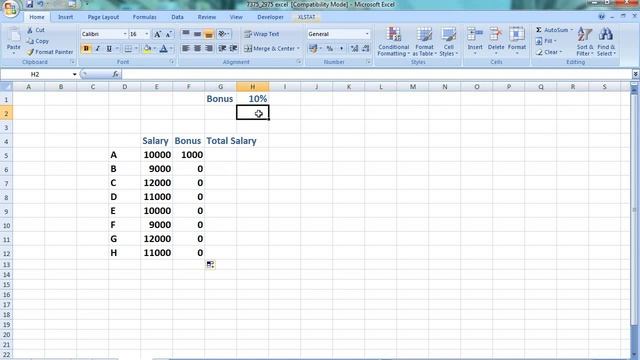
Task: Decrease decimal places
Action: pos(366,49)
